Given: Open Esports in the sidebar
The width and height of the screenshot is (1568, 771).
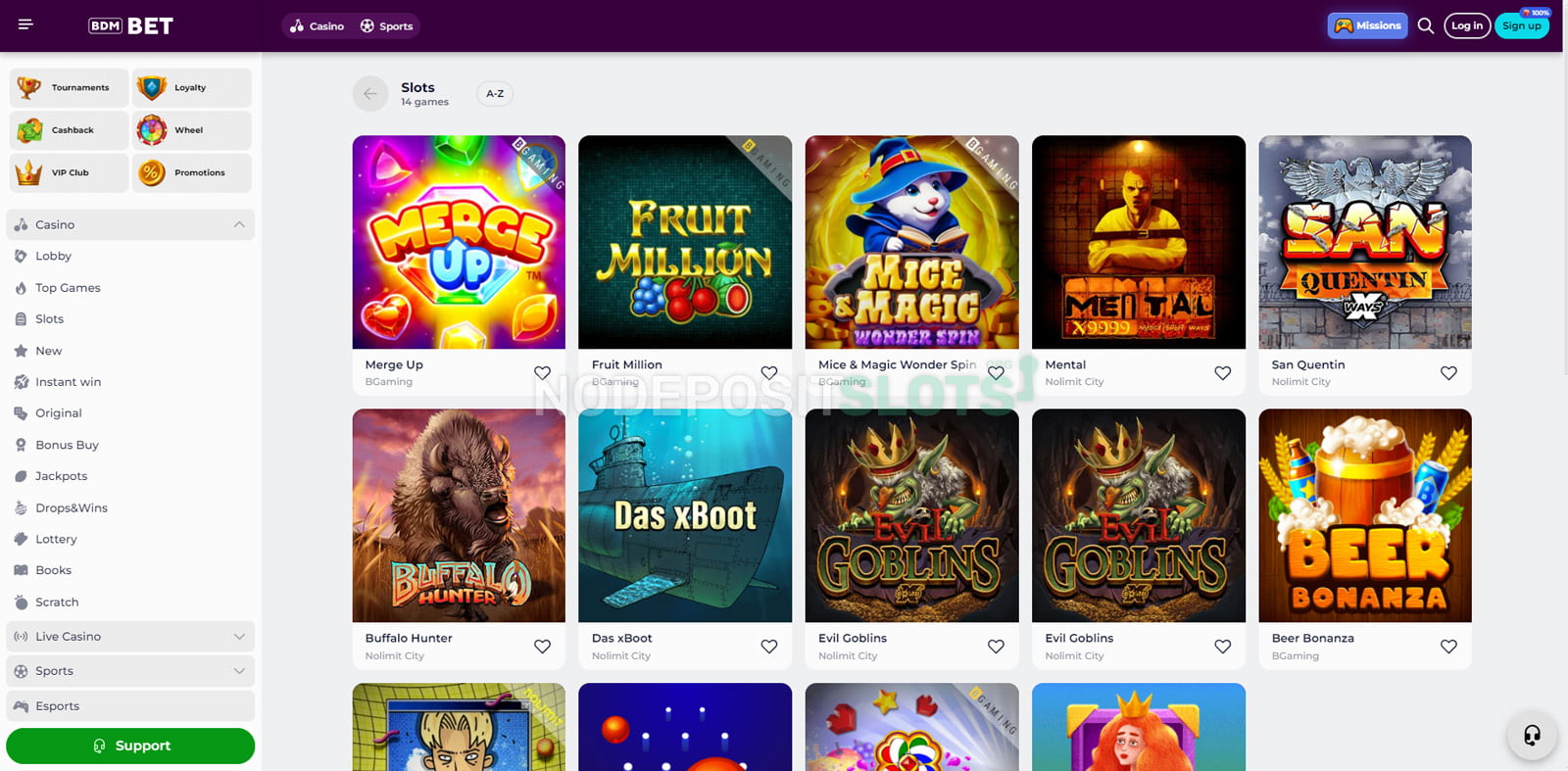Looking at the screenshot, I should [130, 706].
